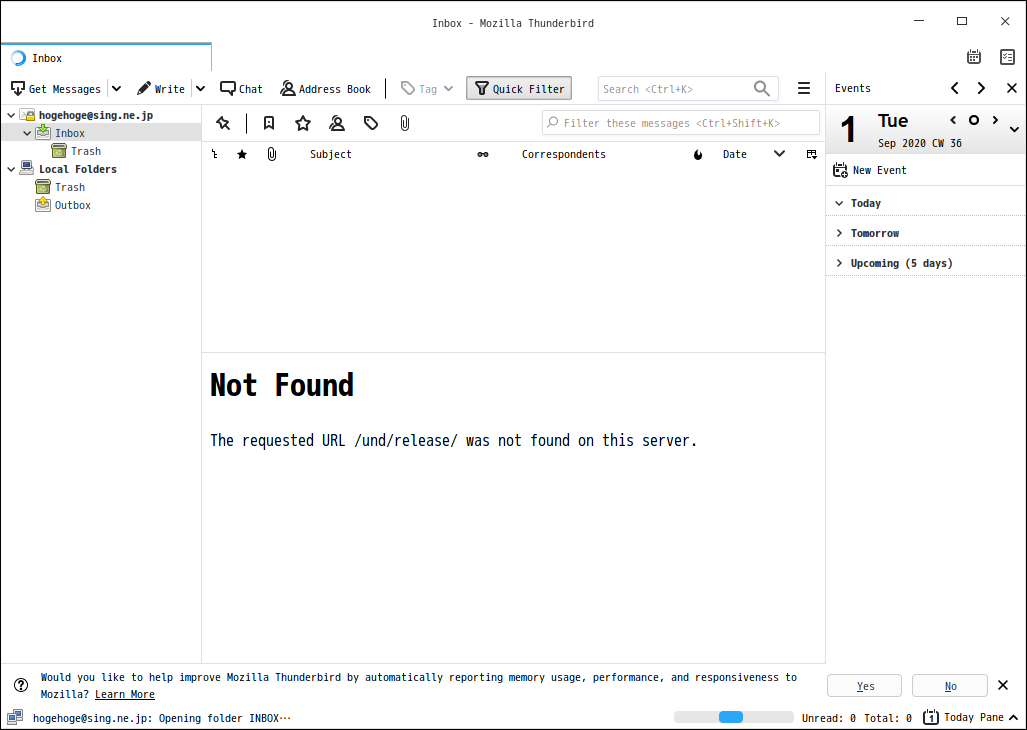Viewport: 1027px width, 730px height.
Task: Switch to the Calendar tab icon
Action: pos(974,57)
